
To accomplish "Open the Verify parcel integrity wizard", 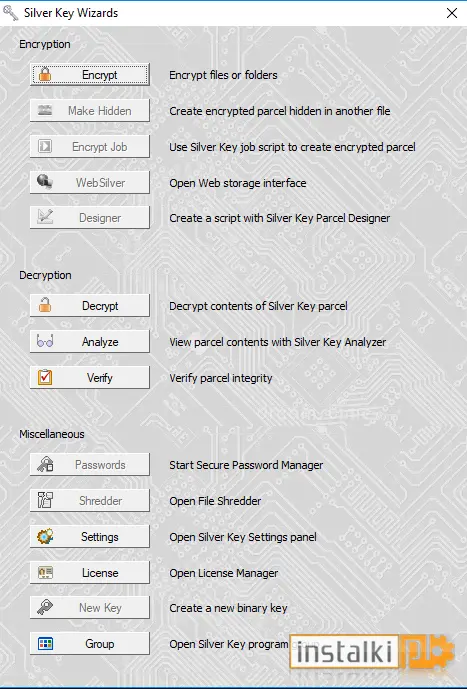I will tap(90, 377).
